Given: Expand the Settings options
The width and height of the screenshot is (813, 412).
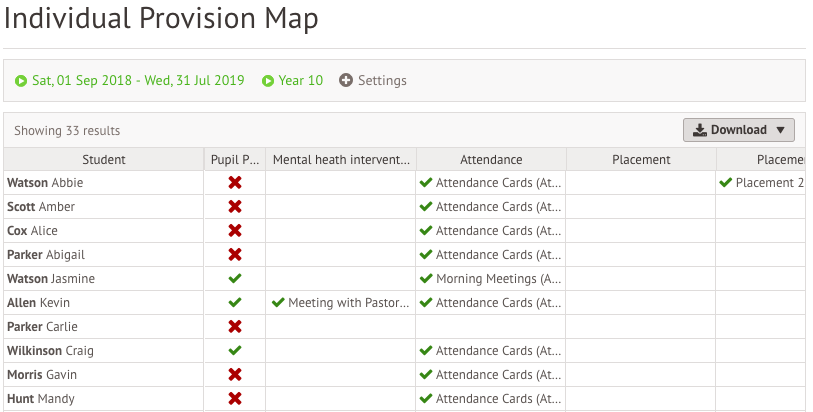Looking at the screenshot, I should click(x=382, y=80).
